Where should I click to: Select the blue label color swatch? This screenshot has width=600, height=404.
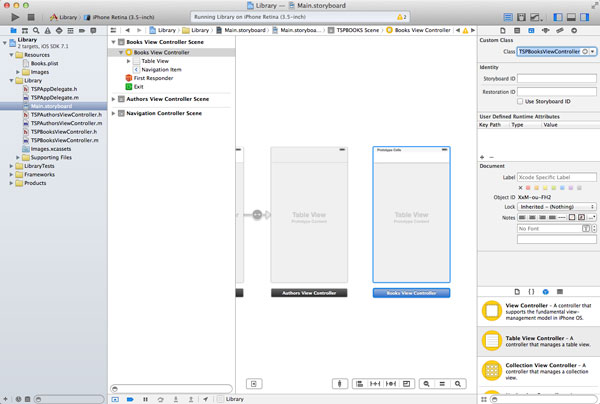(x=562, y=188)
